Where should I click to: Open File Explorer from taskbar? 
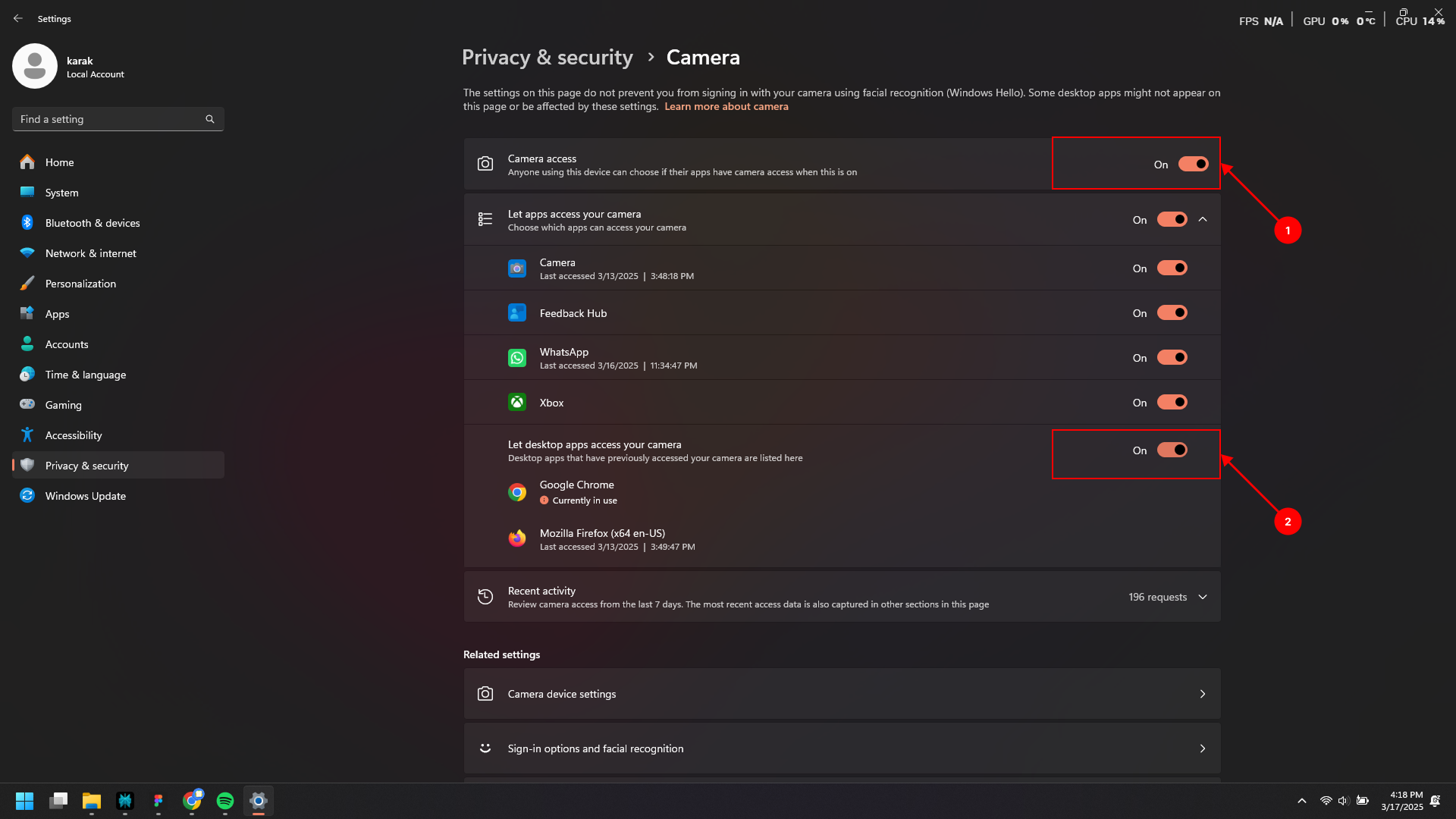(x=92, y=801)
